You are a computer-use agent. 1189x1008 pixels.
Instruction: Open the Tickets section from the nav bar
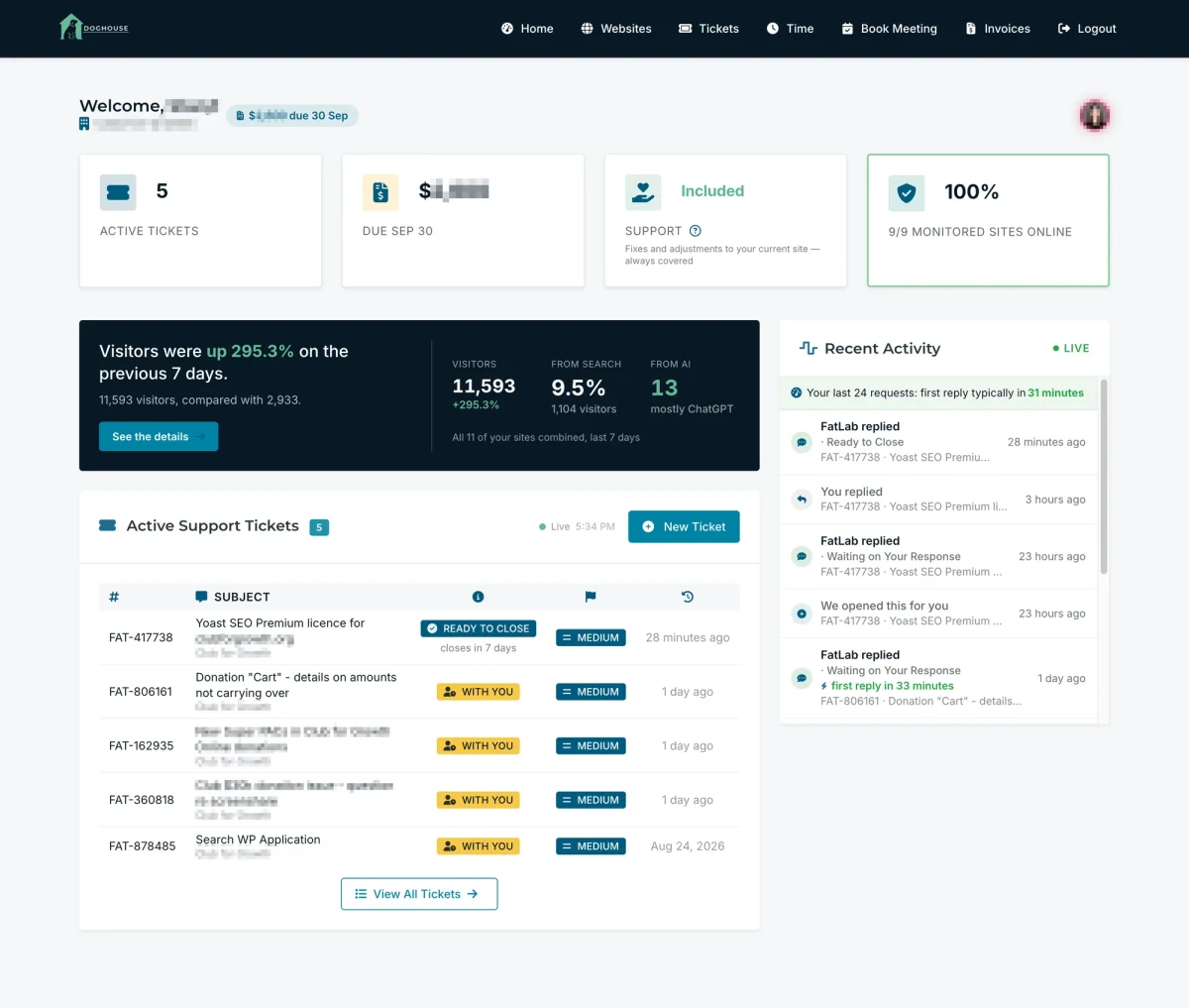[708, 29]
